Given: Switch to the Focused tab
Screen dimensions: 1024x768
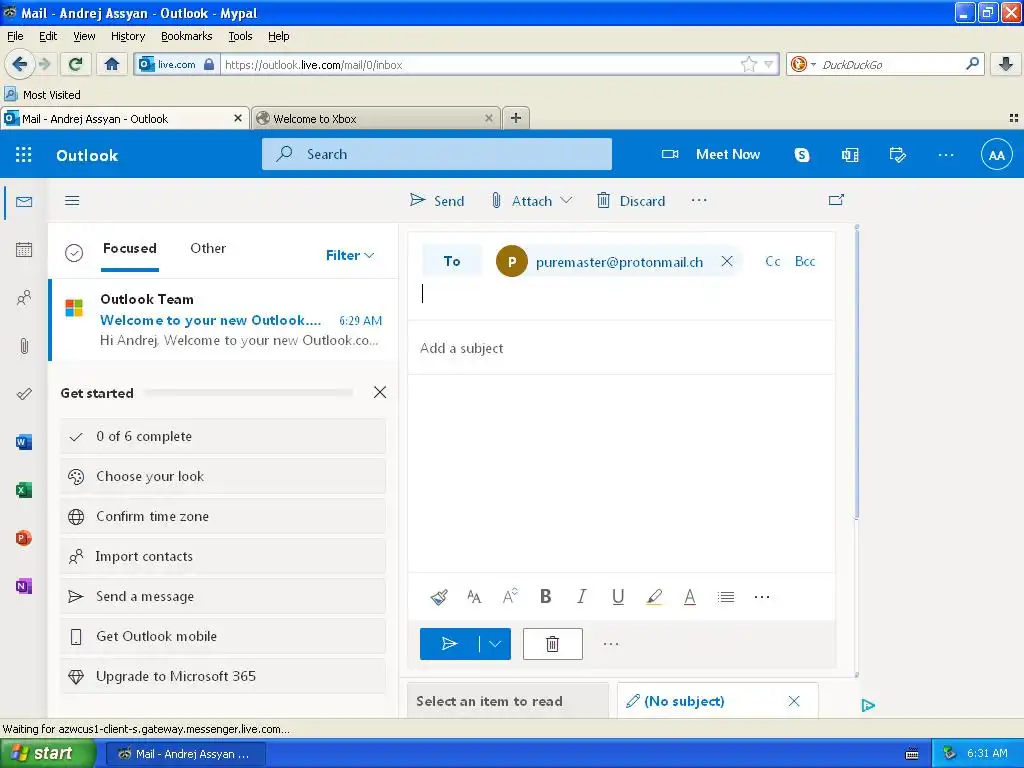Looking at the screenshot, I should coord(129,248).
